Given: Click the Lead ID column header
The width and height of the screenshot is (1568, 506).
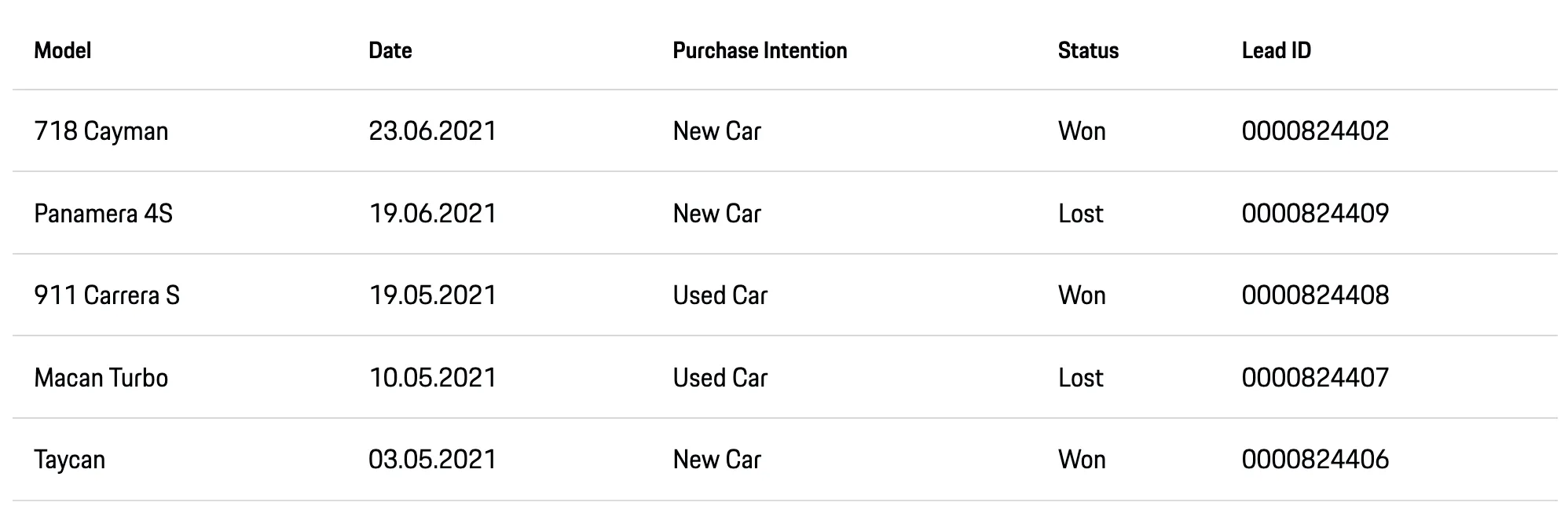Looking at the screenshot, I should point(1276,51).
